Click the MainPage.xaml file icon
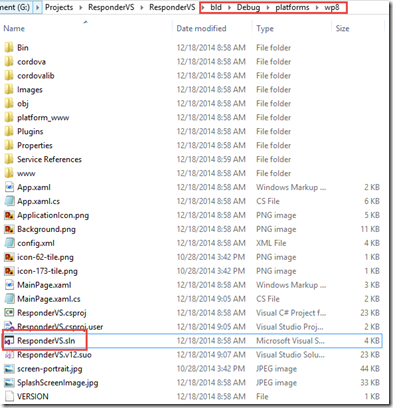393x408 pixels. point(9,285)
